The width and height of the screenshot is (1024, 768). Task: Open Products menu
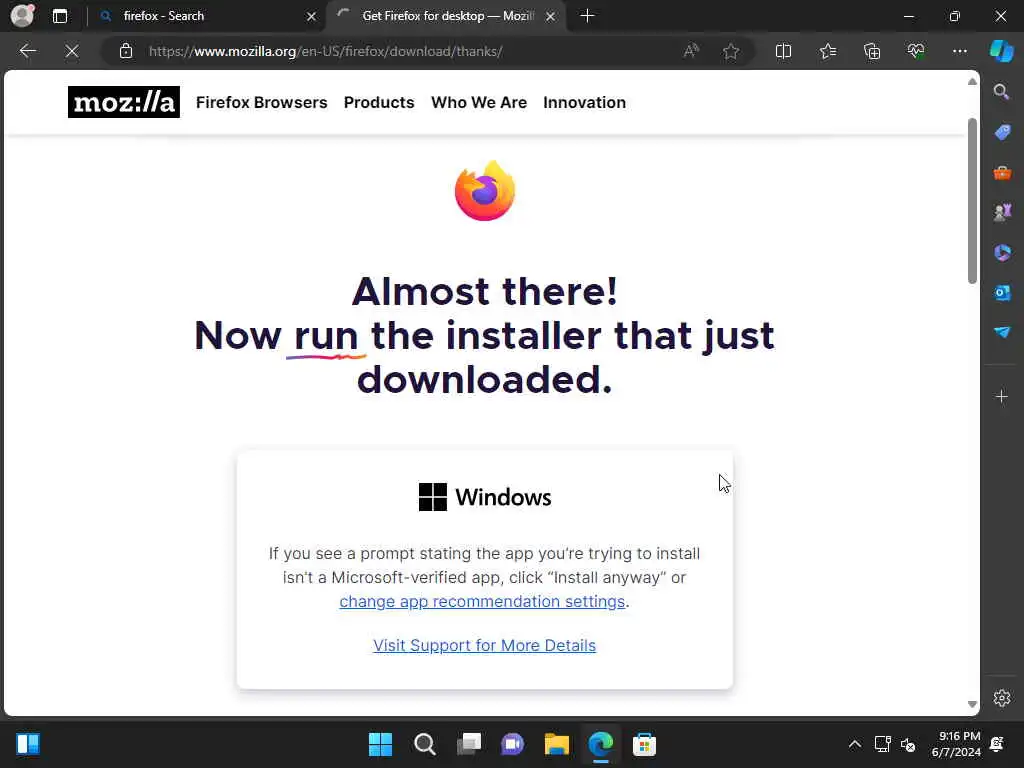point(379,103)
